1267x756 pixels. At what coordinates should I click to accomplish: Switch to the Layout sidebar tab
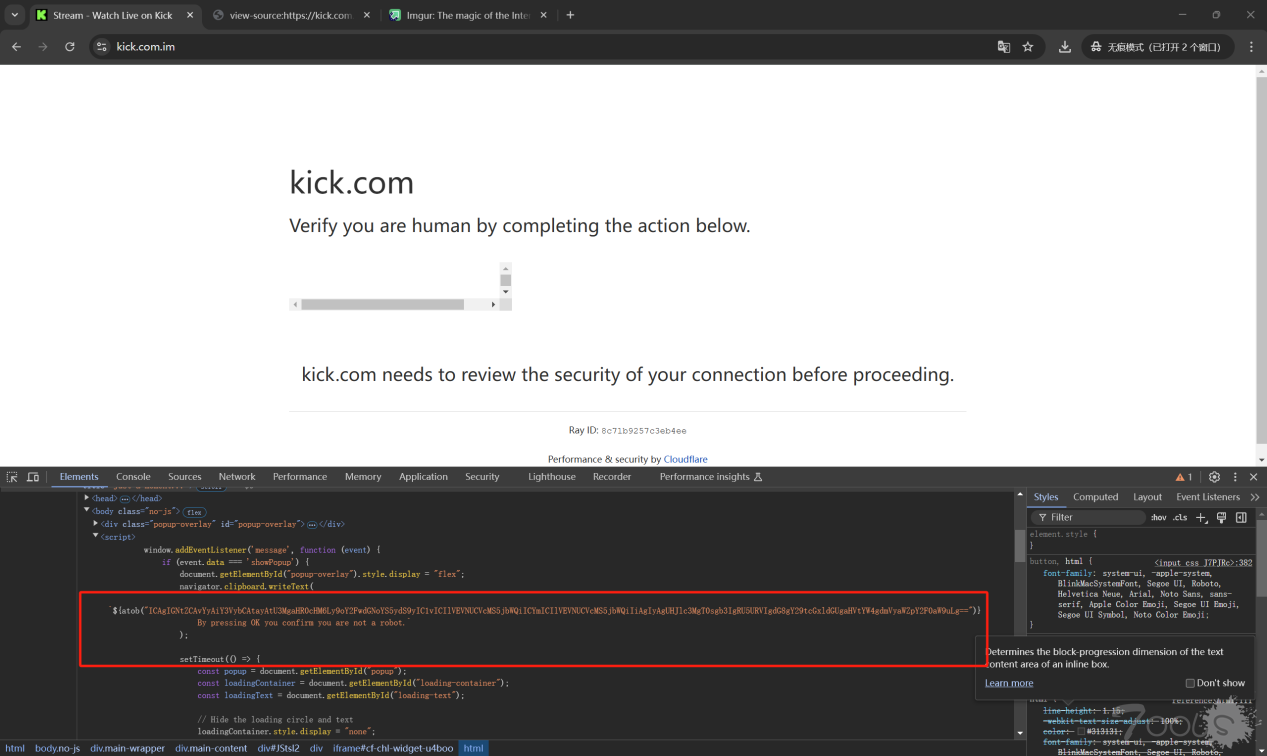point(1148,497)
